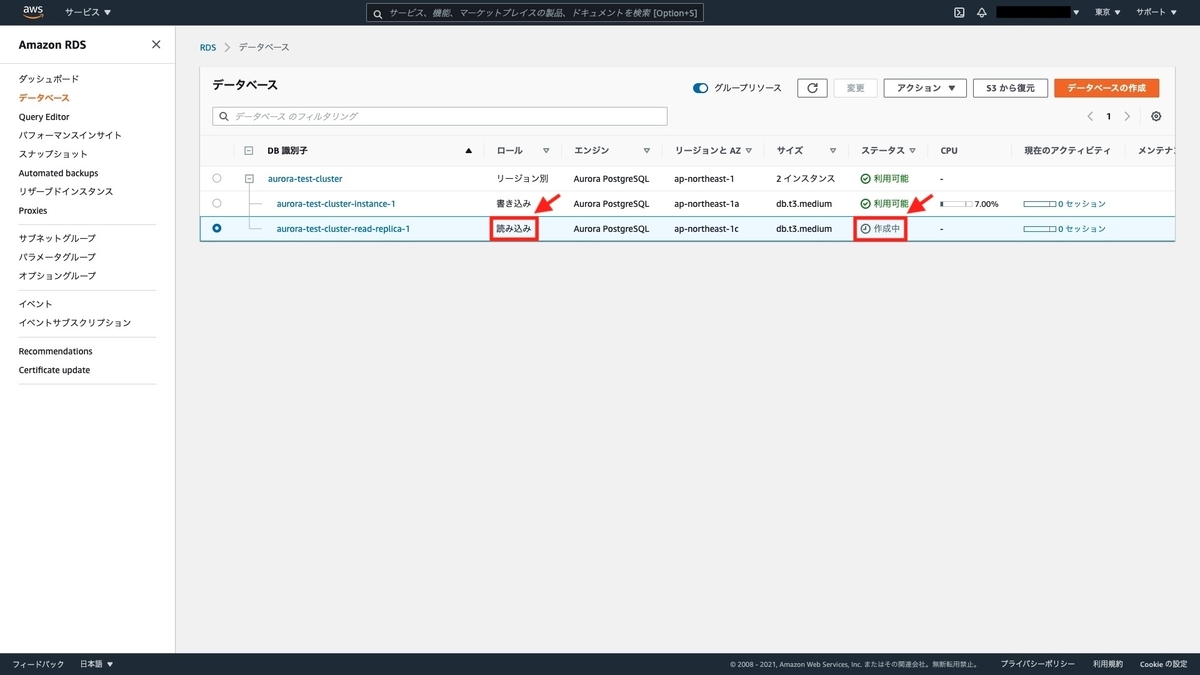Open データベース in the sidebar

(44, 98)
